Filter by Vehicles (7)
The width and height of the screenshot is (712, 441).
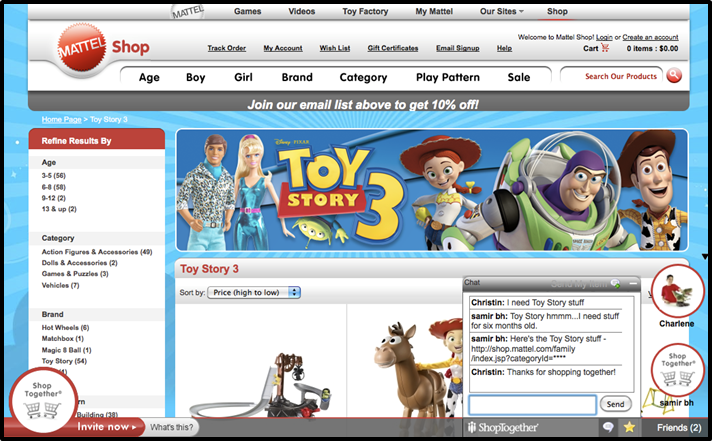(x=60, y=285)
